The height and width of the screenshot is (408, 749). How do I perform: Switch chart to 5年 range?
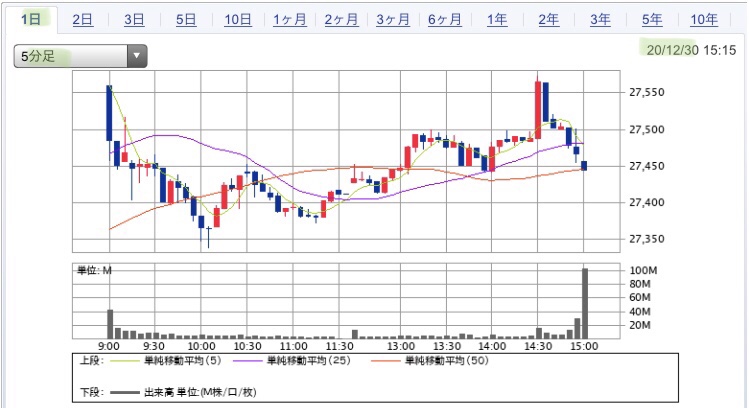pos(652,20)
